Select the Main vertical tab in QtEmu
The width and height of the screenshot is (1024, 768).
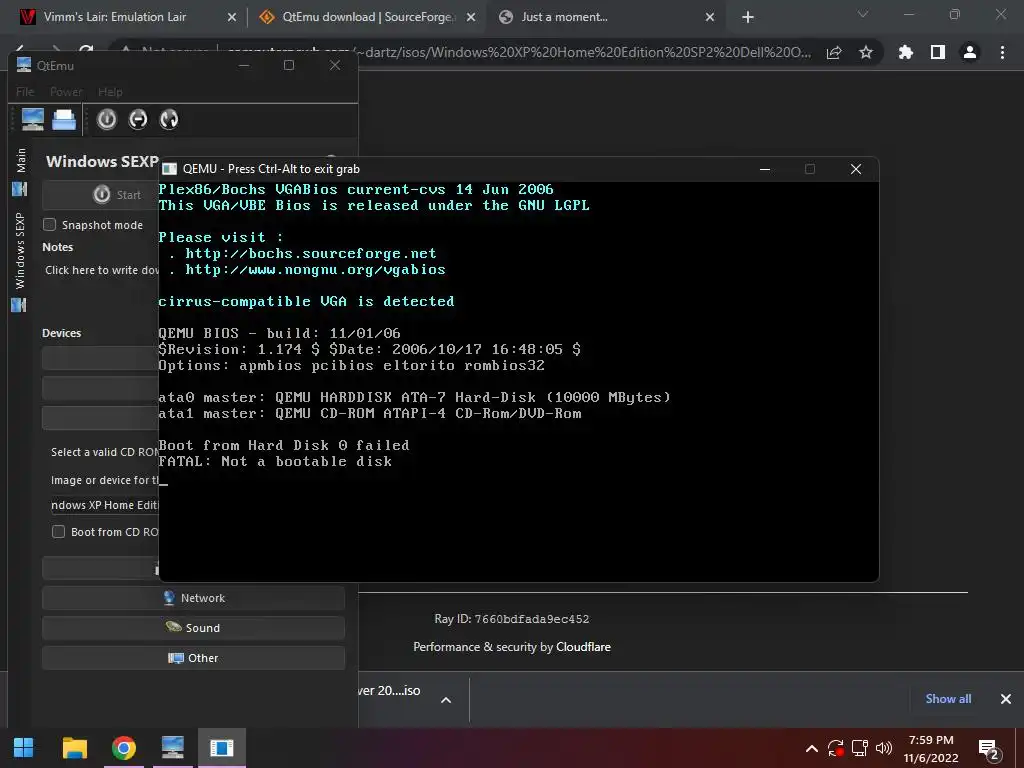pos(20,171)
